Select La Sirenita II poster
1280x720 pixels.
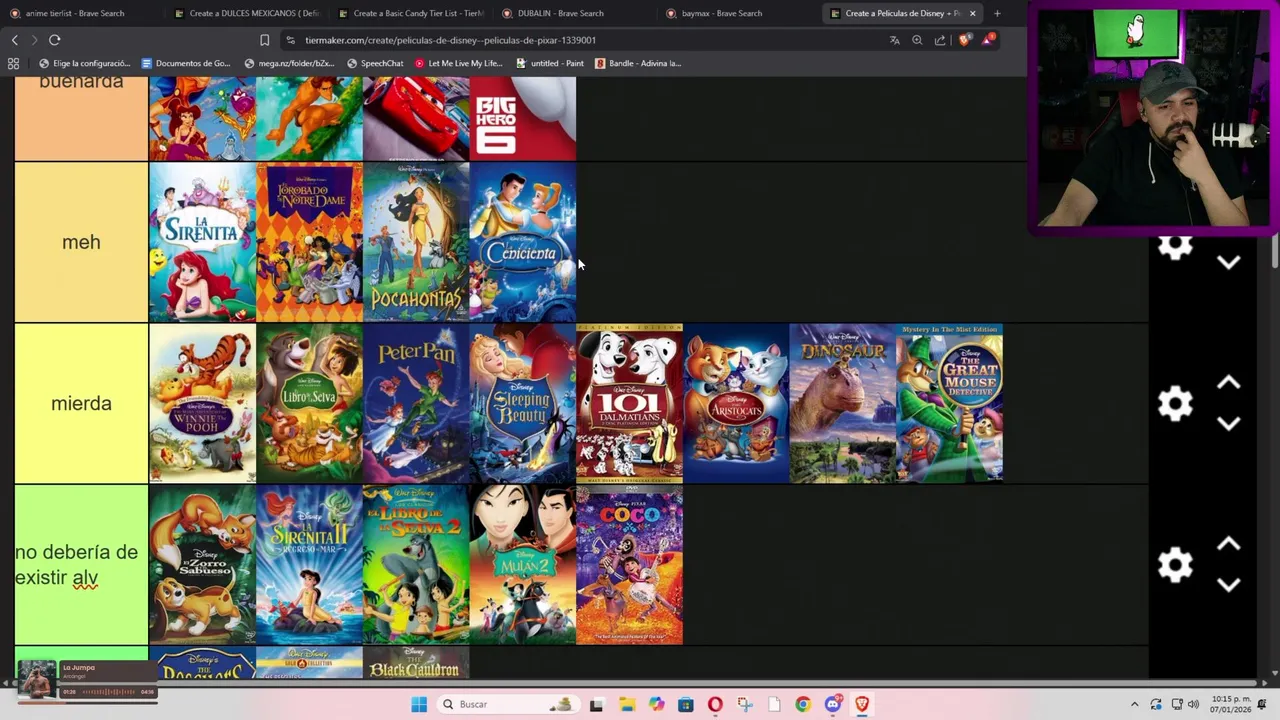pyautogui.click(x=309, y=565)
